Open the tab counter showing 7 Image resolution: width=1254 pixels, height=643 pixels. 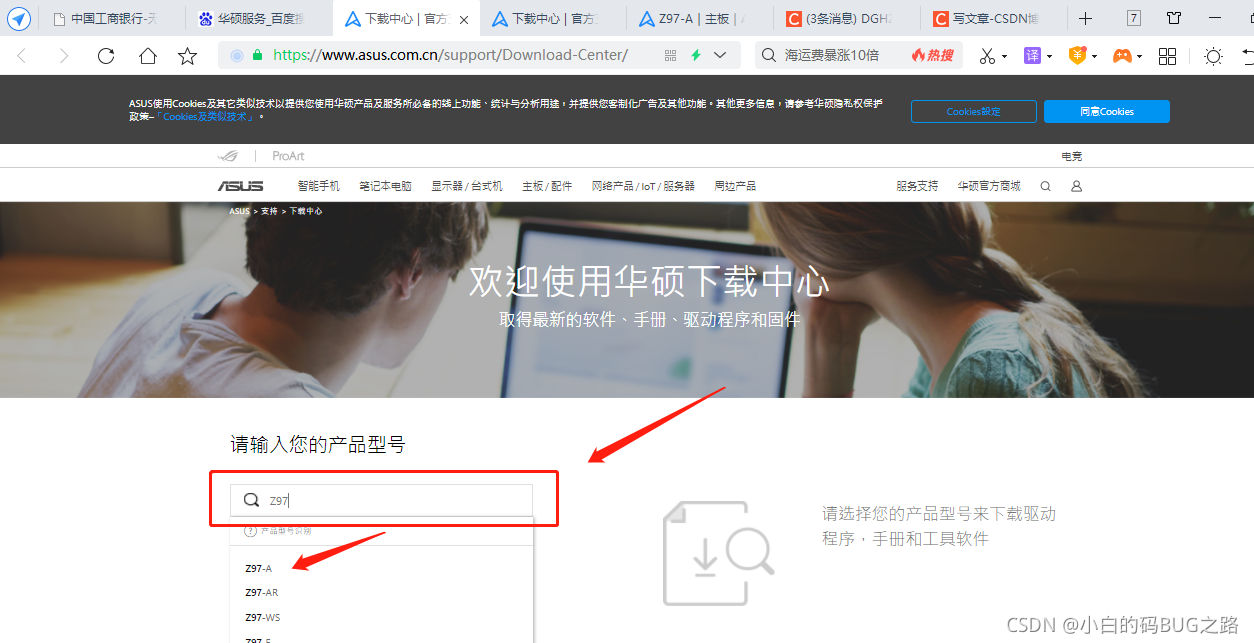(1133, 18)
